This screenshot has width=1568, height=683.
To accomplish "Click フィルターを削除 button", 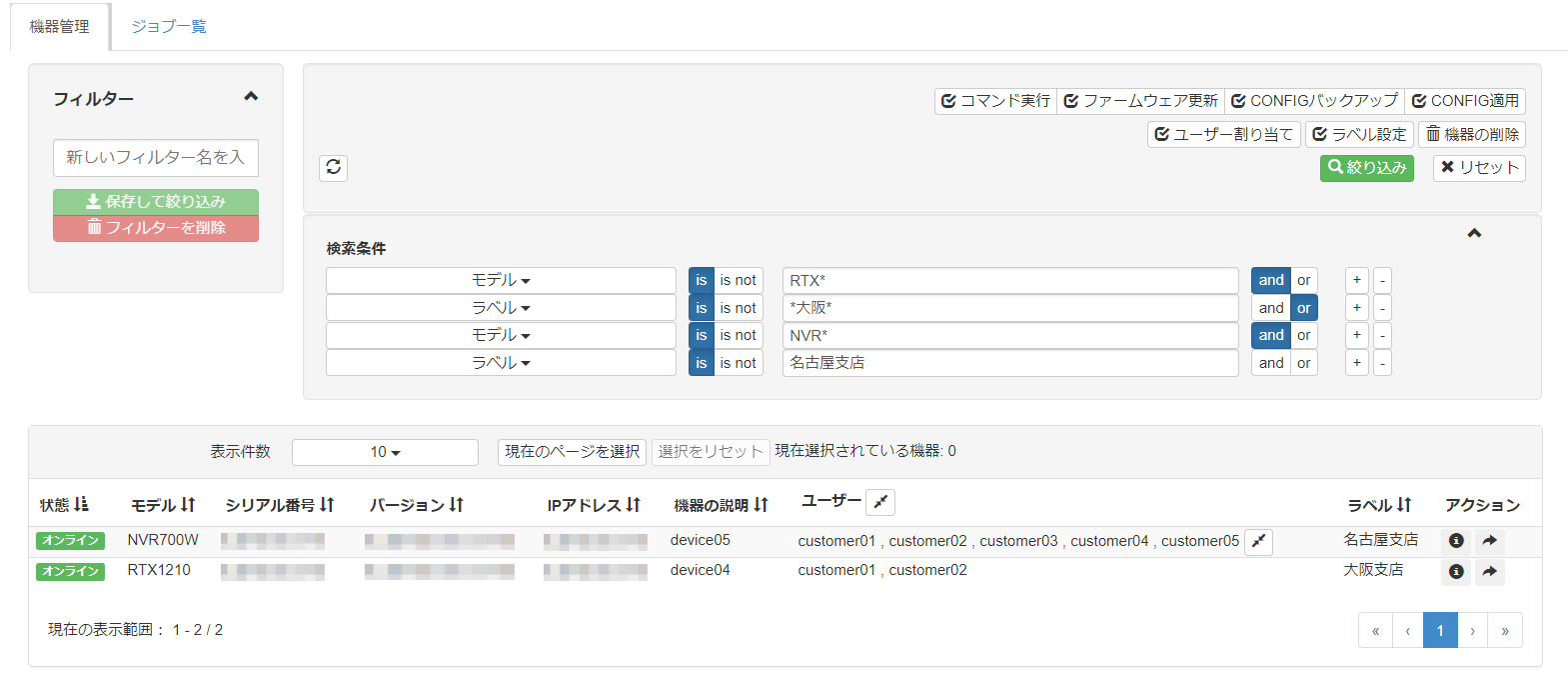I will click(156, 228).
